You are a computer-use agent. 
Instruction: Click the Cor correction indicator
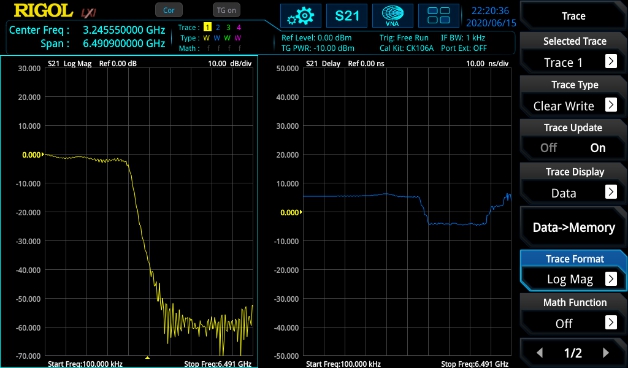click(169, 10)
